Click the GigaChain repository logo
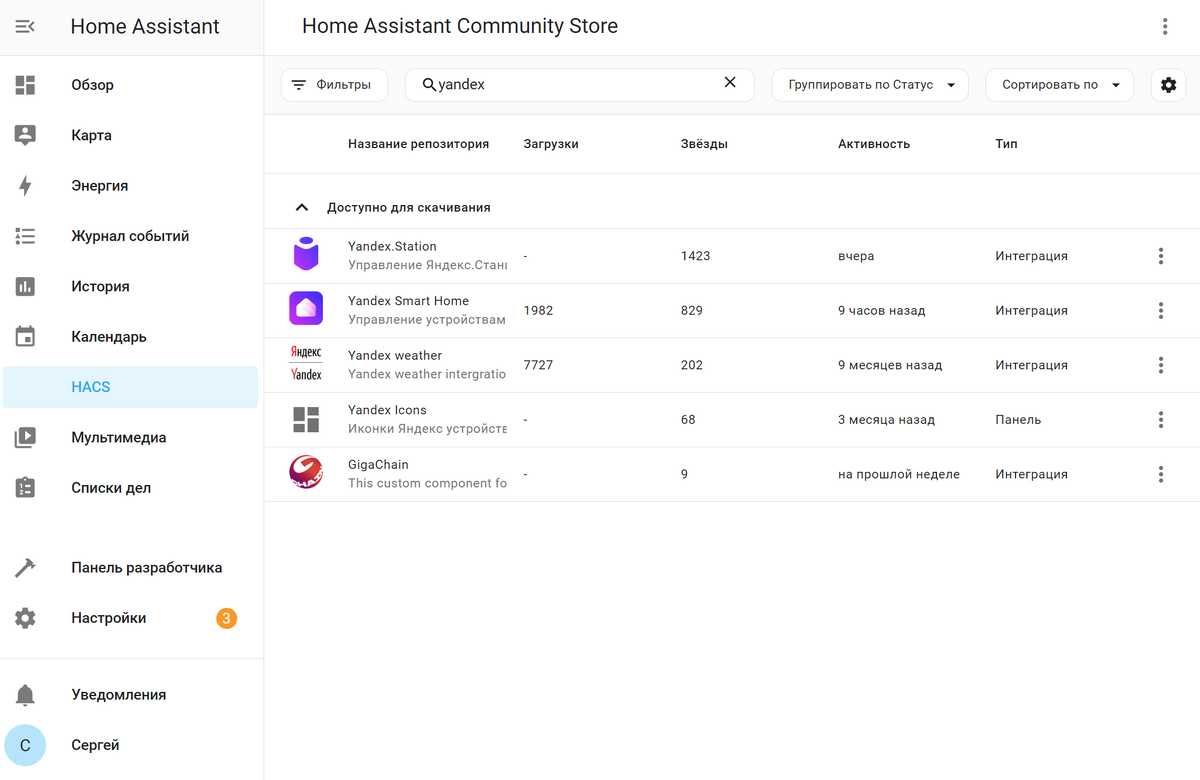Viewport: 1200px width, 780px height. click(x=306, y=474)
